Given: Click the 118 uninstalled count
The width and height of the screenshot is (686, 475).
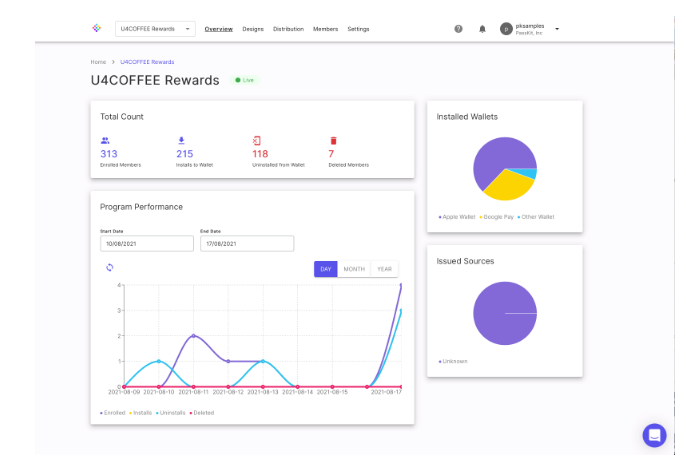Looking at the screenshot, I should point(260,154).
